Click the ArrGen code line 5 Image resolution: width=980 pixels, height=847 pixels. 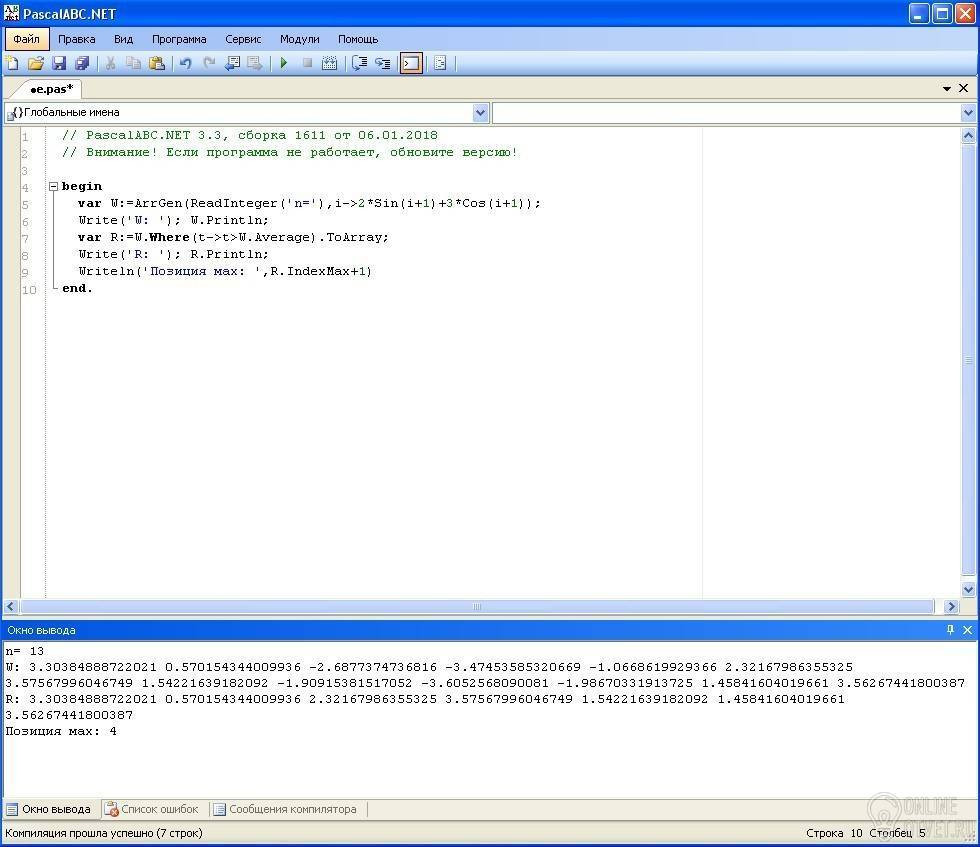309,204
